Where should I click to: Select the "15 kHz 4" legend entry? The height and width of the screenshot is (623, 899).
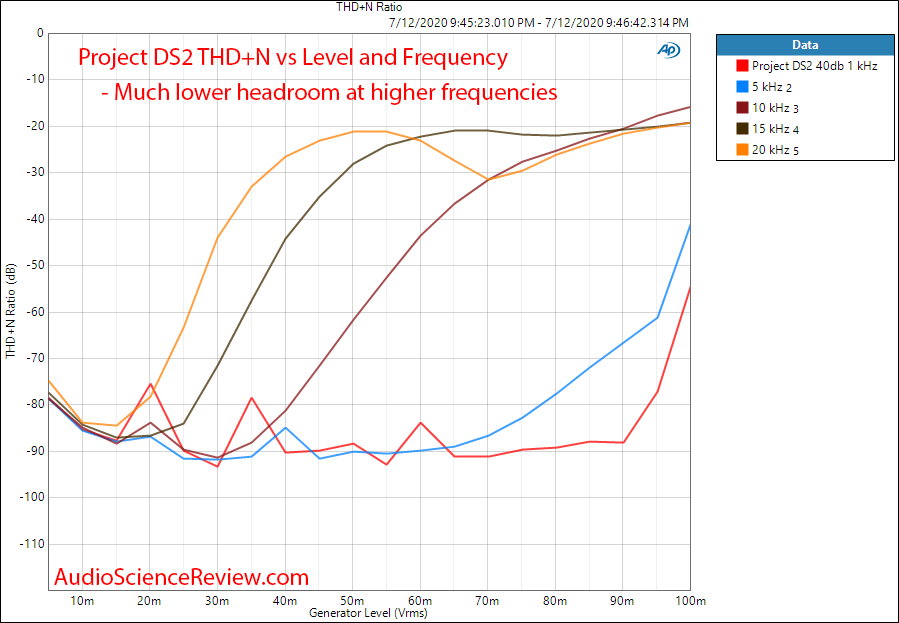(768, 129)
